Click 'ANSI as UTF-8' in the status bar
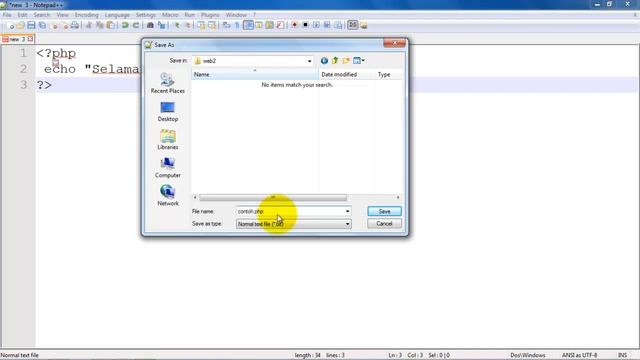 [580, 356]
